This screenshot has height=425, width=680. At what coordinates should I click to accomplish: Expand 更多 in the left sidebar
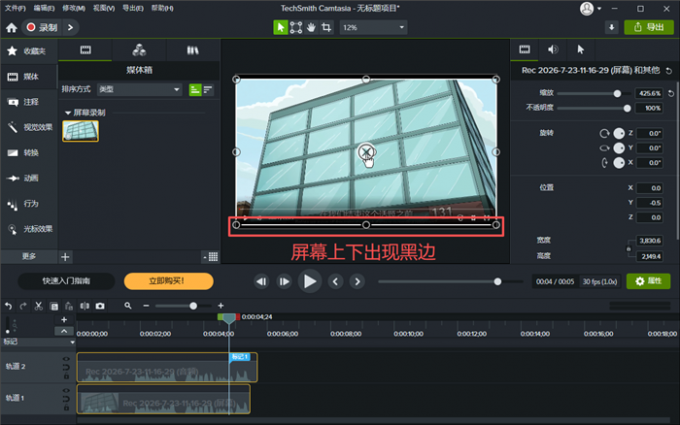point(29,256)
